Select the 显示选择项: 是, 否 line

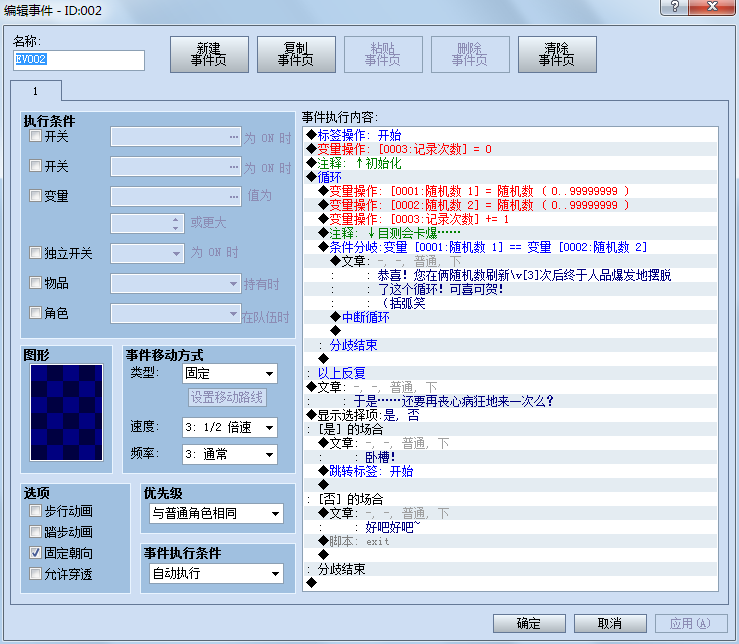click(511, 415)
